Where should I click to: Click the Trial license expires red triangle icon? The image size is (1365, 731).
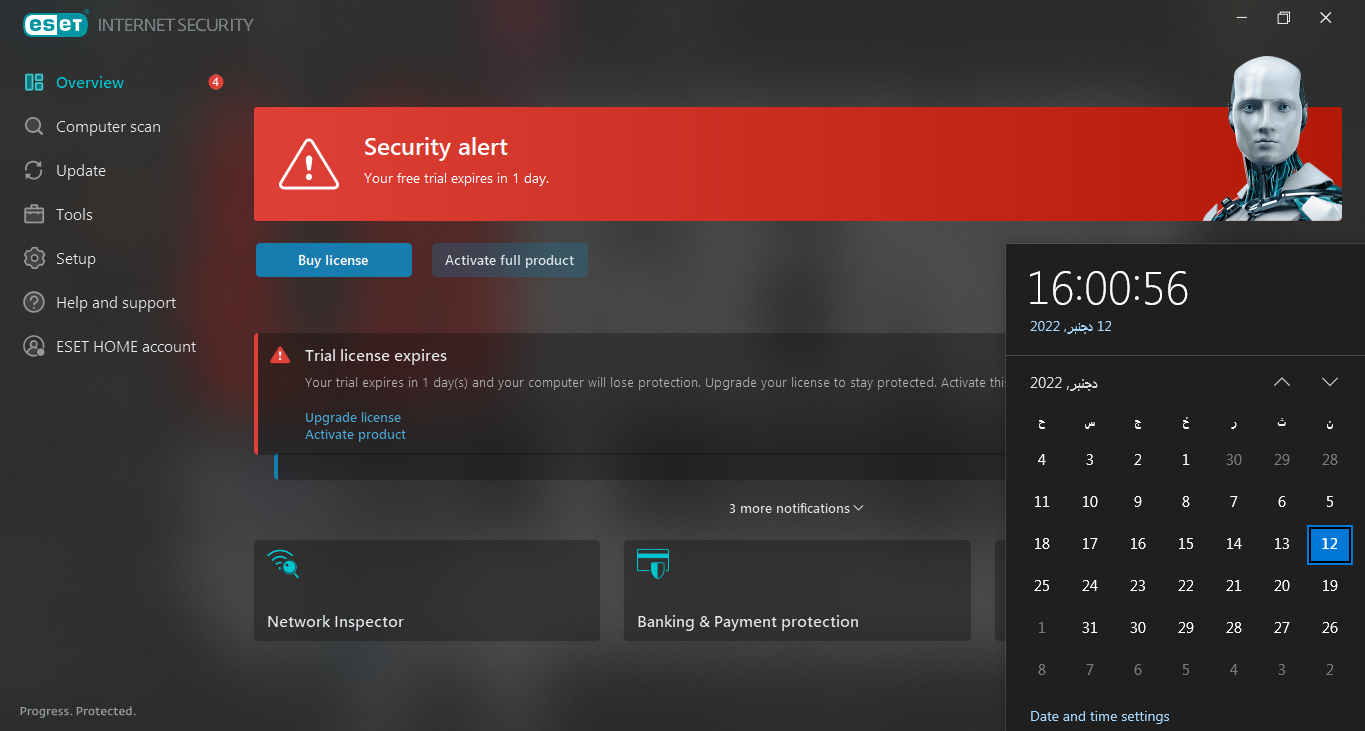(279, 355)
